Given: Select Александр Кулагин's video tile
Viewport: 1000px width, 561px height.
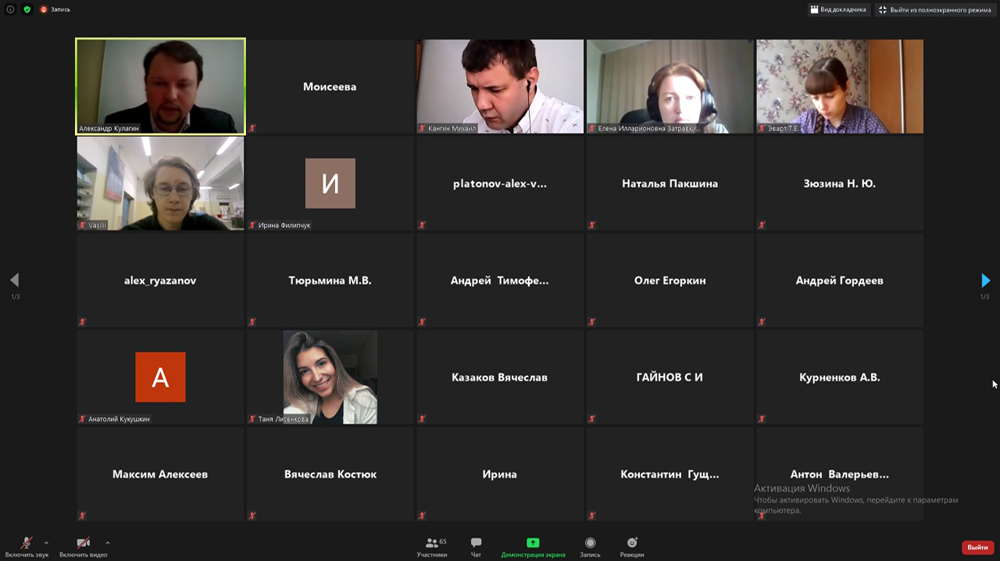Looking at the screenshot, I should click(x=160, y=86).
